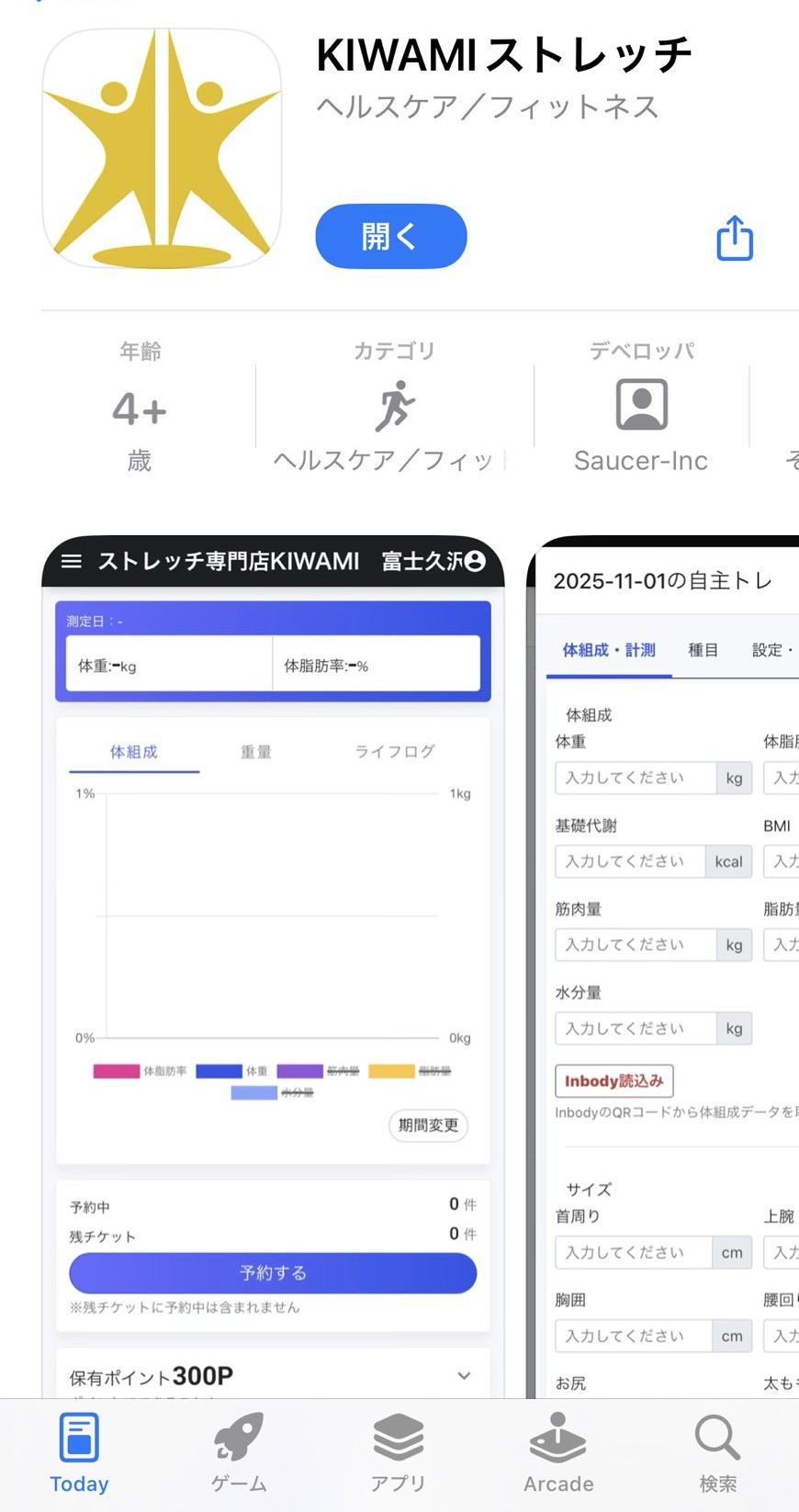Select the 体組成 tab in chart
The height and width of the screenshot is (1512, 799).
tap(134, 752)
